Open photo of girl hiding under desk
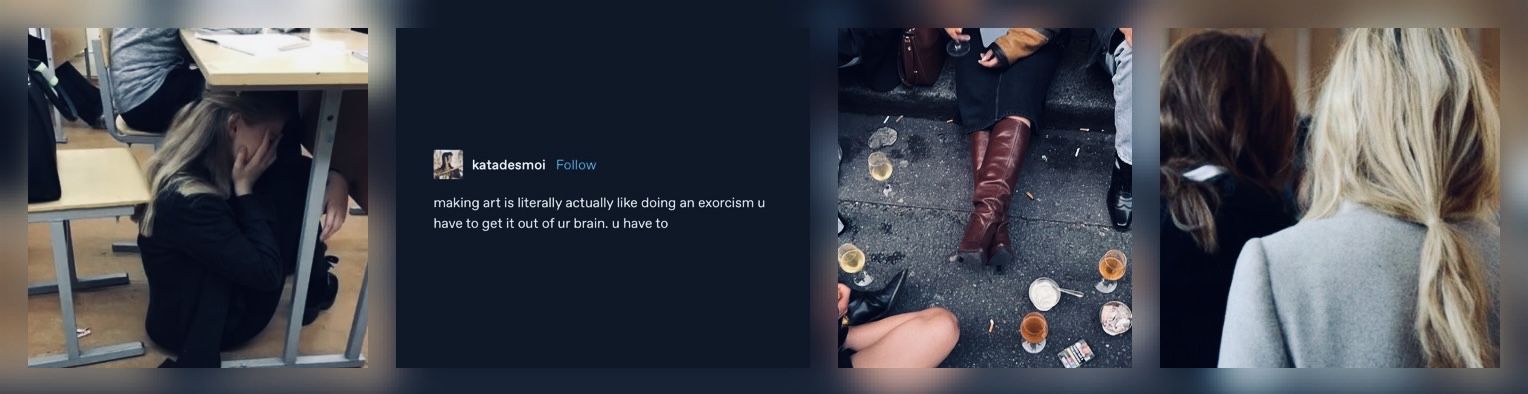 [x=198, y=198]
